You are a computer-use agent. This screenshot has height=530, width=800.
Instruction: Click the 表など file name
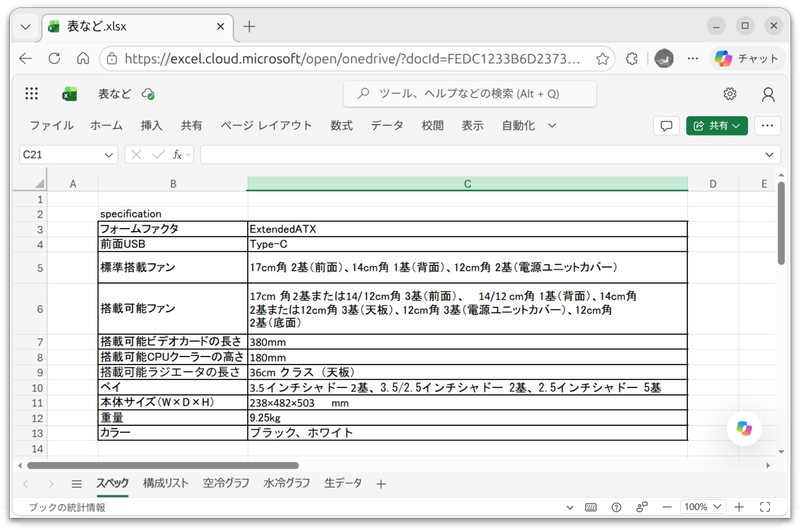tap(114, 94)
